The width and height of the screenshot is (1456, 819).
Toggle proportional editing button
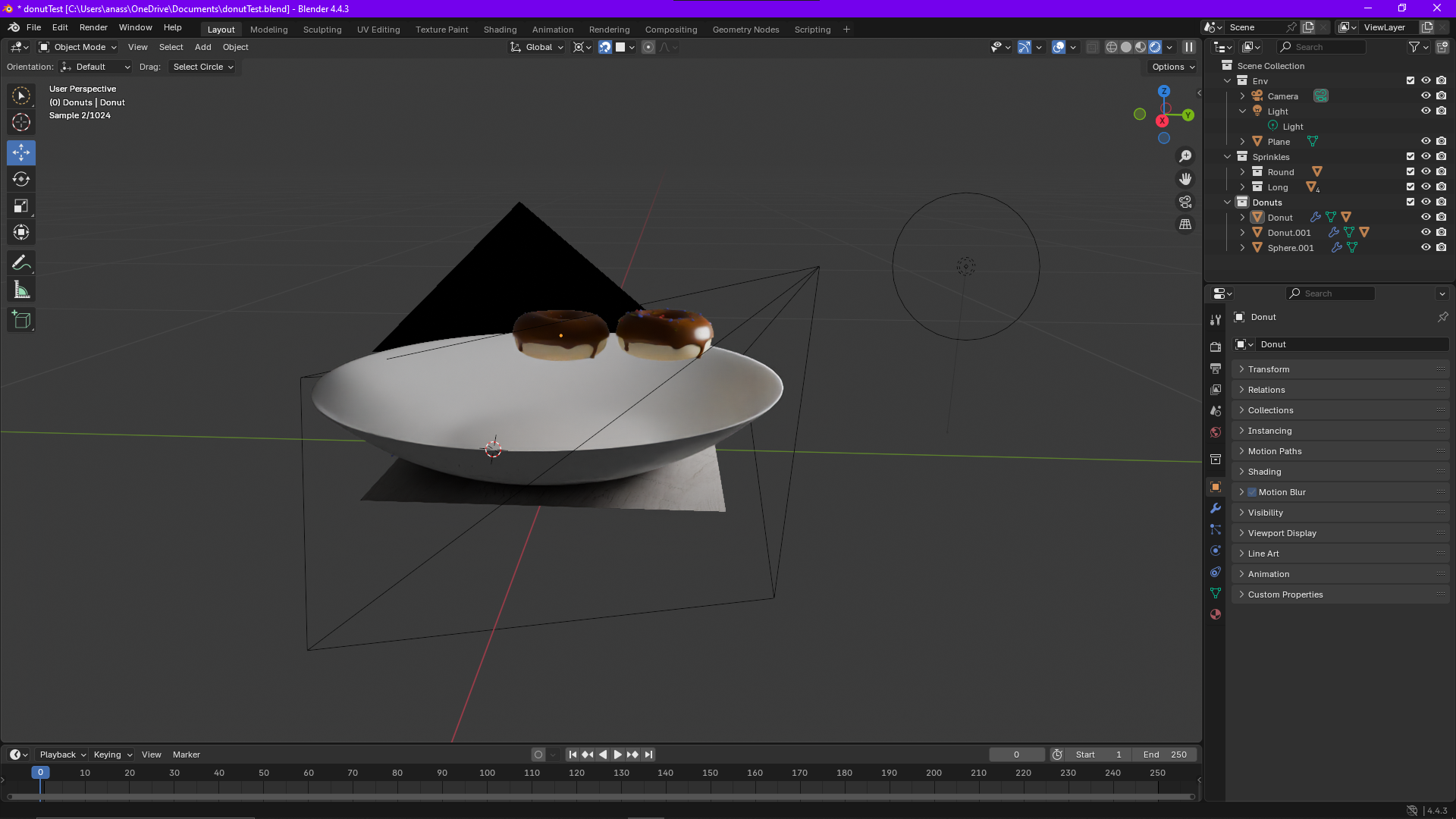point(648,47)
